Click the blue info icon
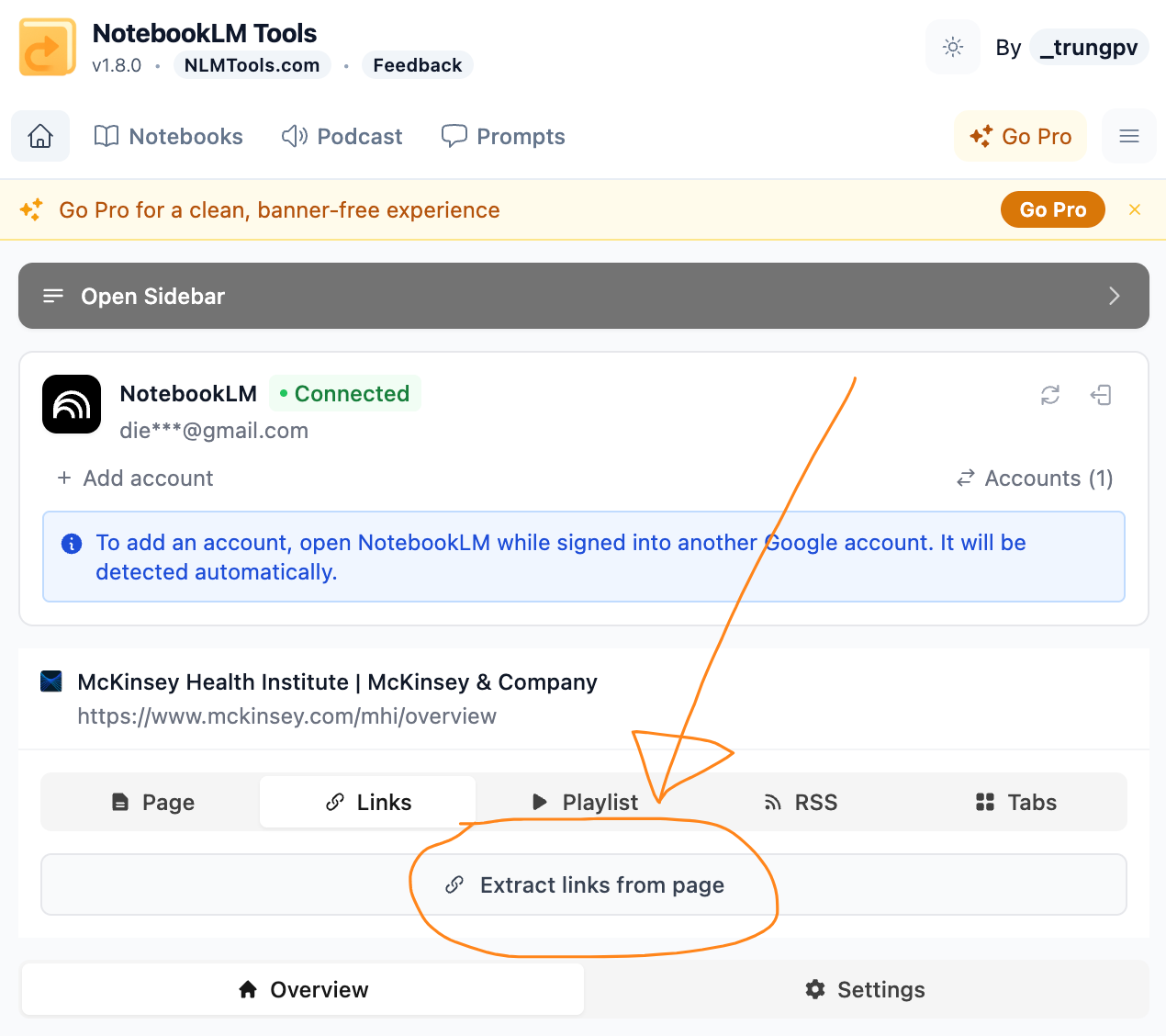The height and width of the screenshot is (1036, 1166). (72, 544)
